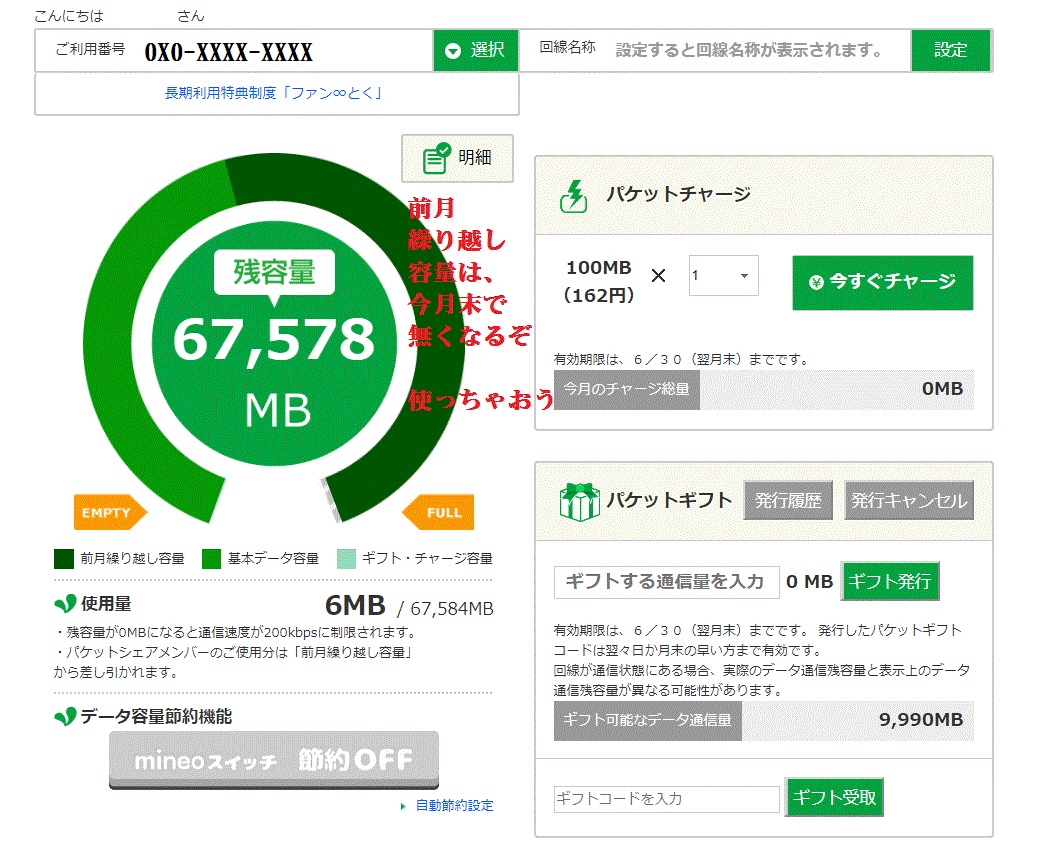Click the green leaf icon beside 使用量
Image resolution: width=1039 pixels, height=858 pixels.
(65, 604)
